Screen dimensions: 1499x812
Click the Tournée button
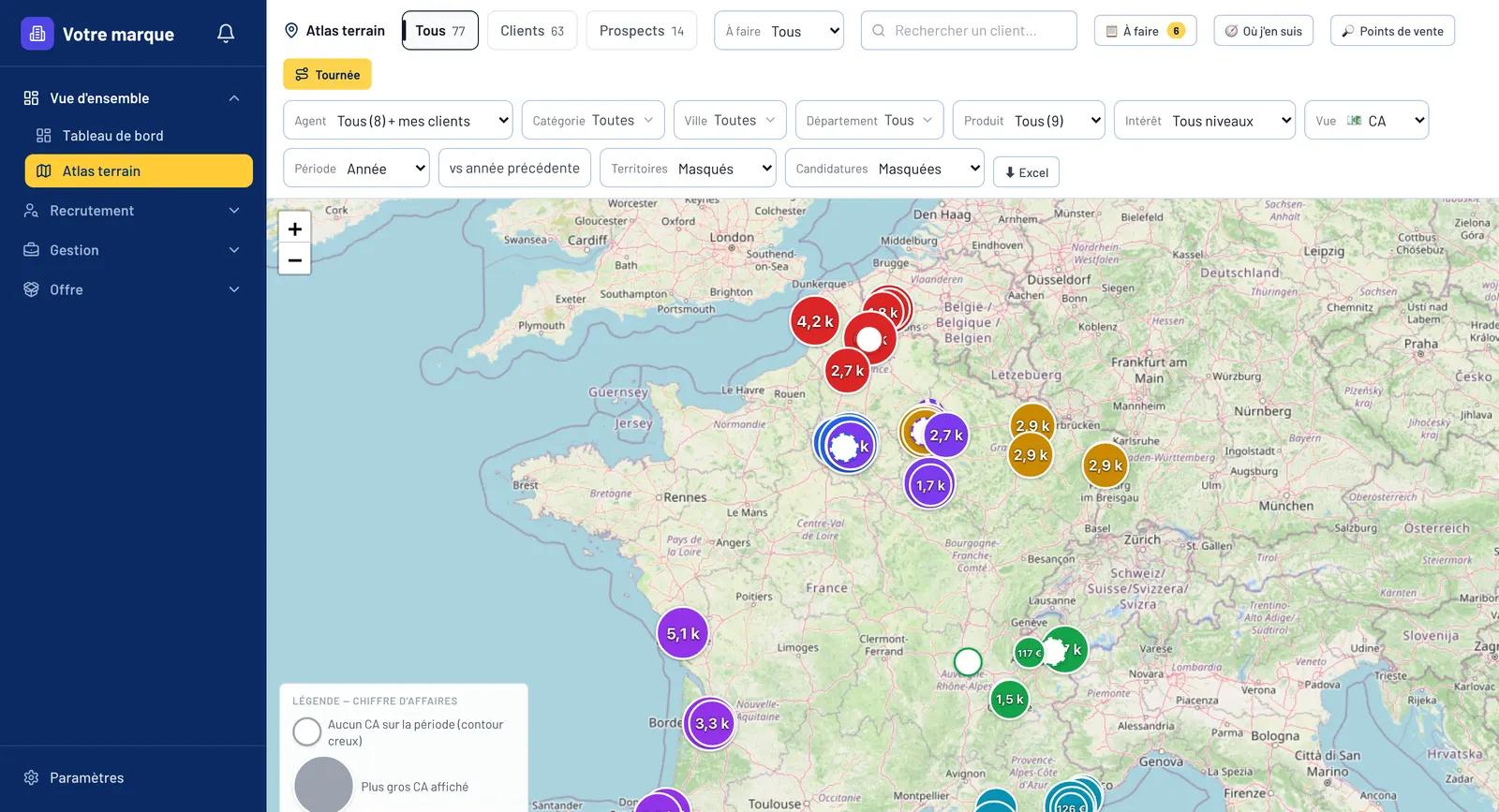328,75
